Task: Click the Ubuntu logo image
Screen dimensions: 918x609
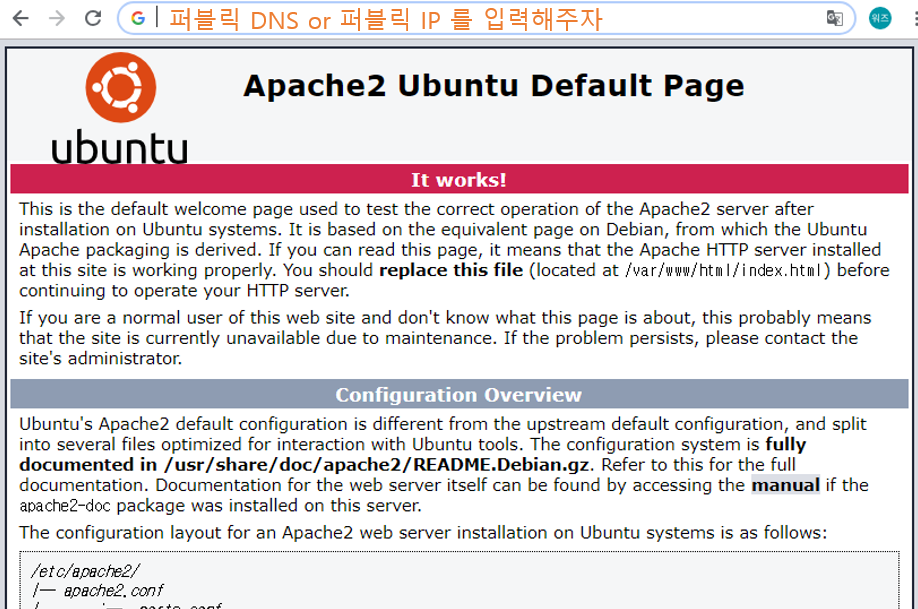Action: coord(121,87)
